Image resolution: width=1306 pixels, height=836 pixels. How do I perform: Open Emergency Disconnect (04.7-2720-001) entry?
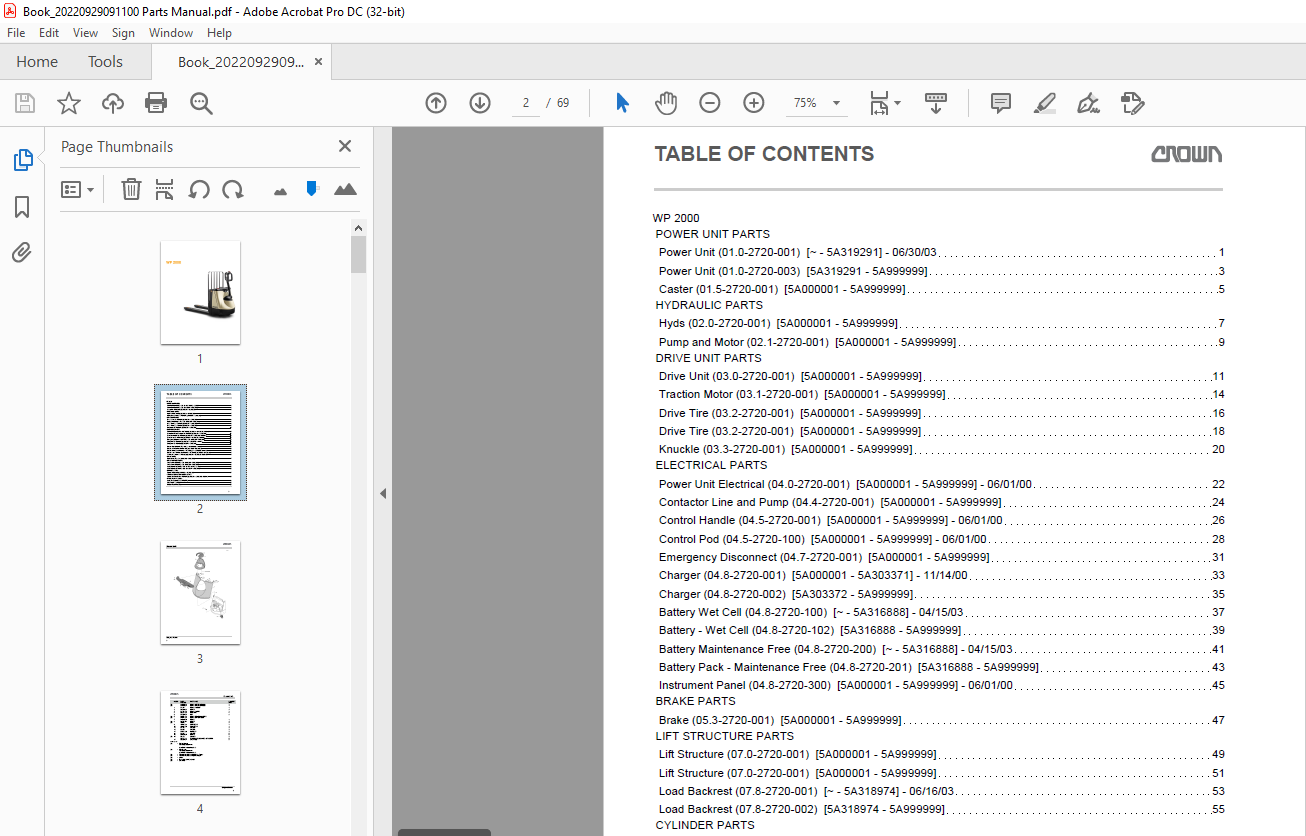[x=941, y=557]
